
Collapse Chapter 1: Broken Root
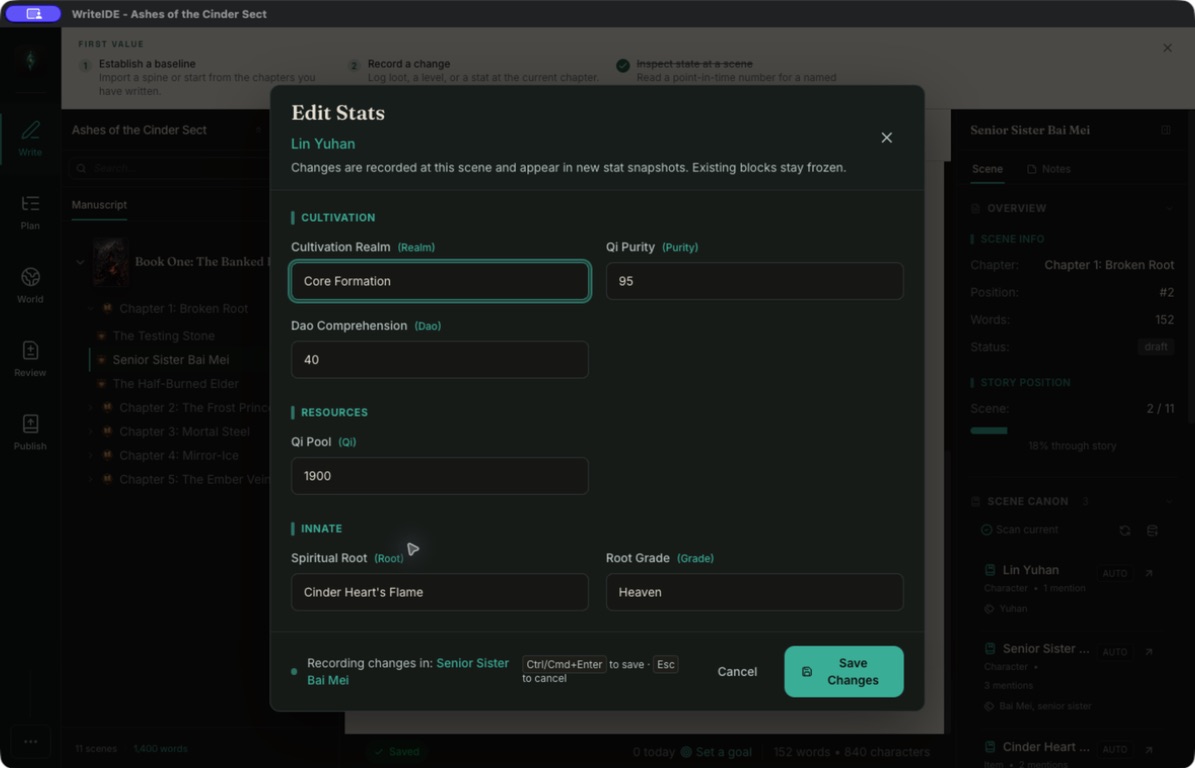pos(91,309)
